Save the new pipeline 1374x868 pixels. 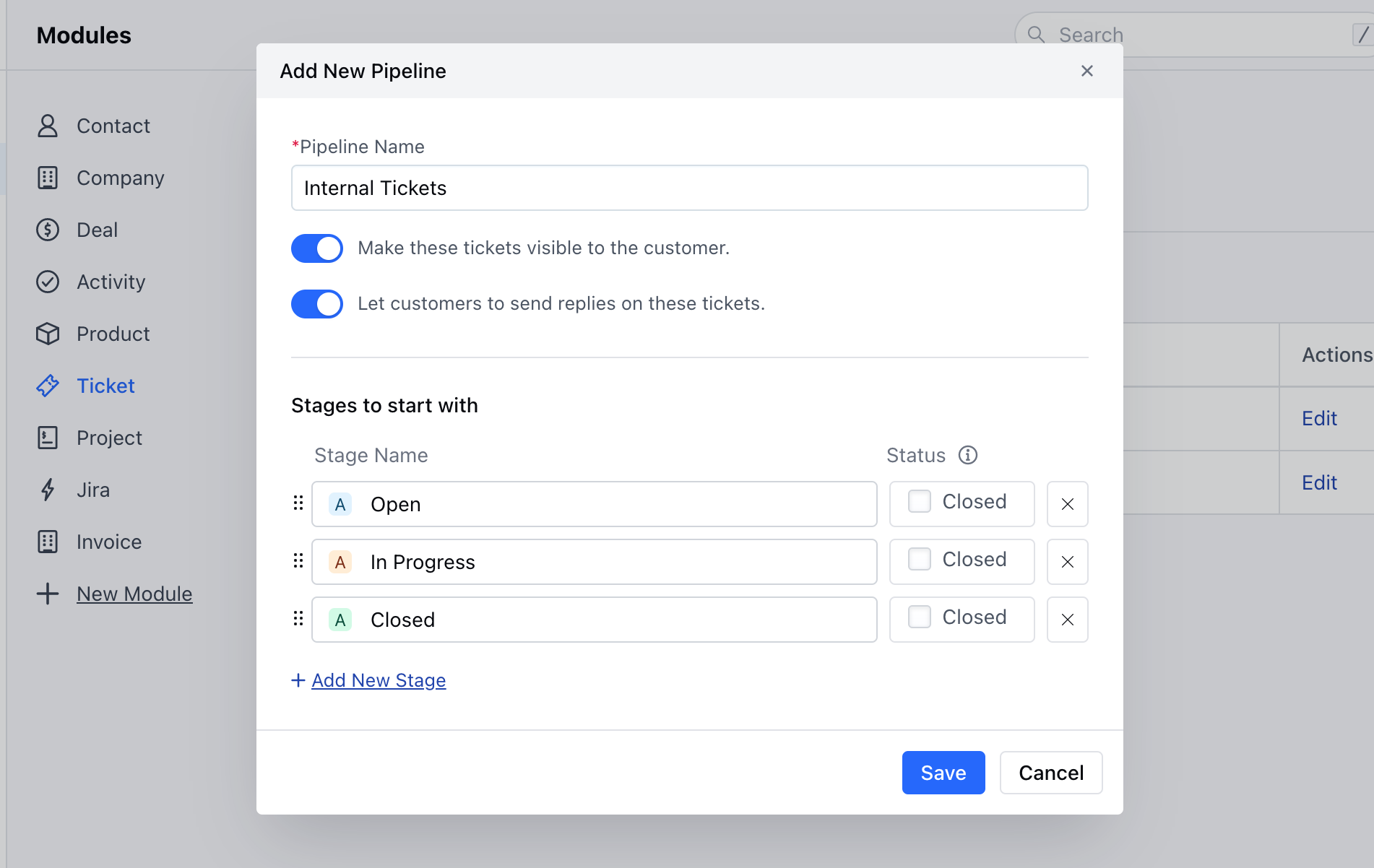(943, 773)
